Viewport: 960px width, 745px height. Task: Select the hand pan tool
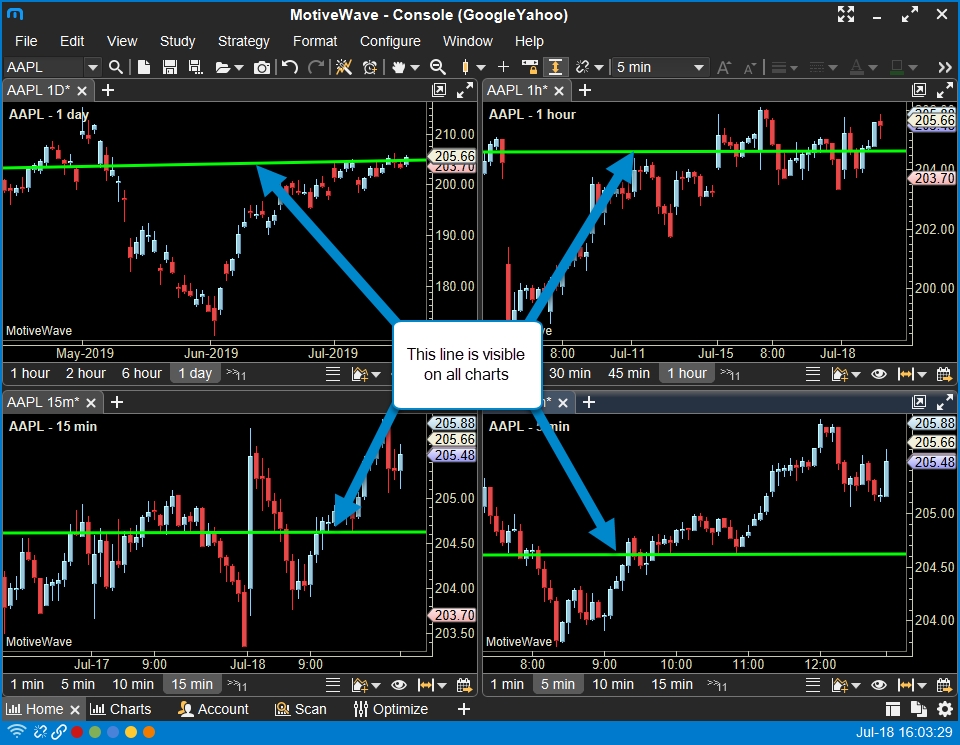pyautogui.click(x=399, y=67)
